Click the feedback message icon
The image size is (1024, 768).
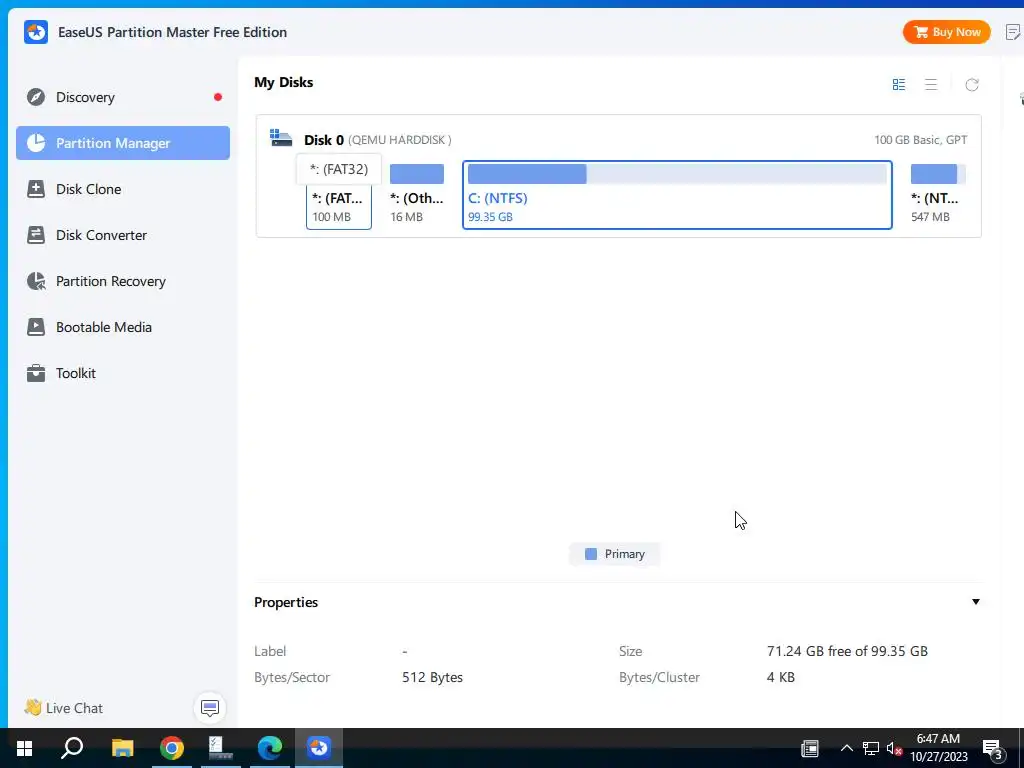[210, 708]
